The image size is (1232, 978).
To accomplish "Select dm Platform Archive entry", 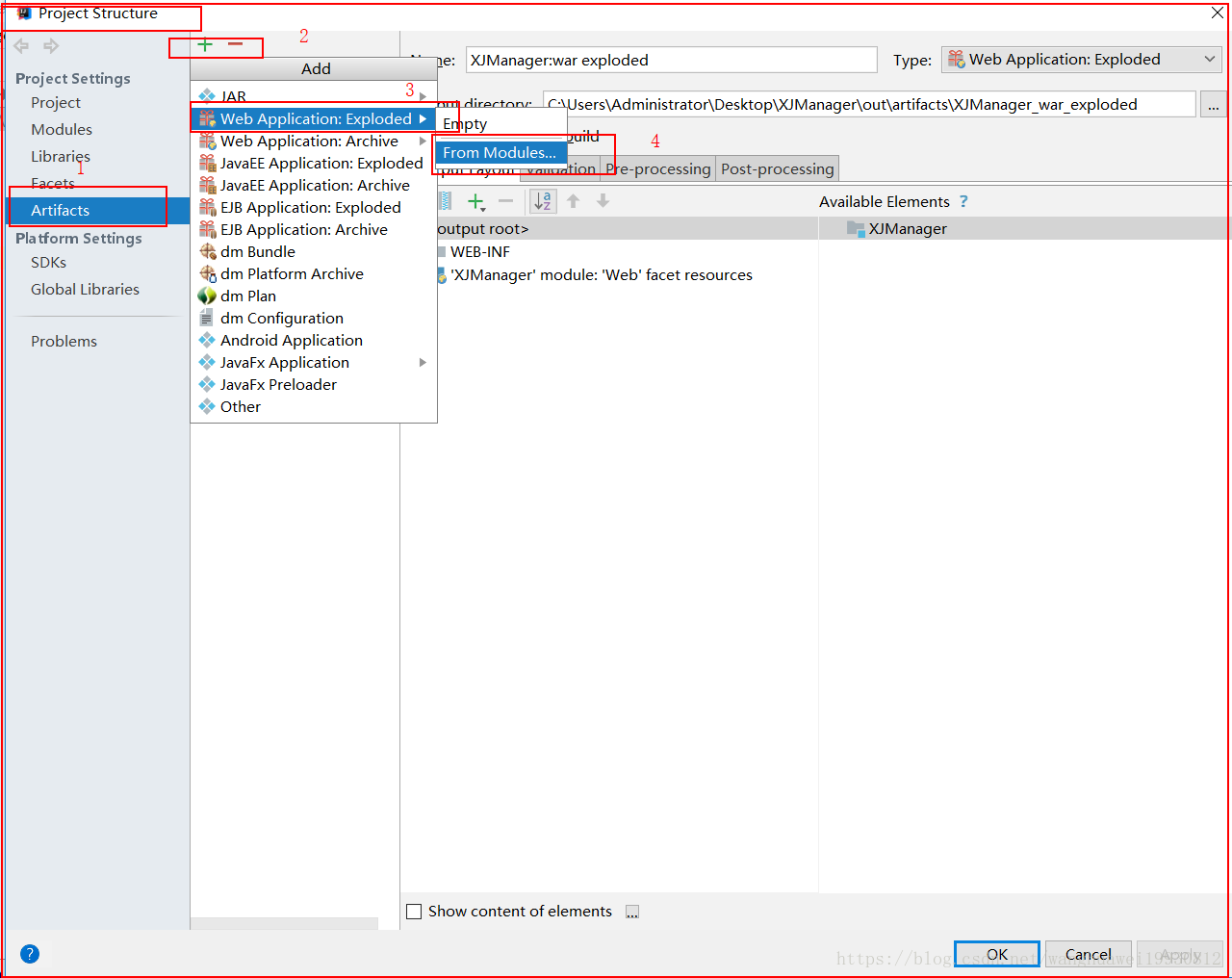I will click(314, 273).
